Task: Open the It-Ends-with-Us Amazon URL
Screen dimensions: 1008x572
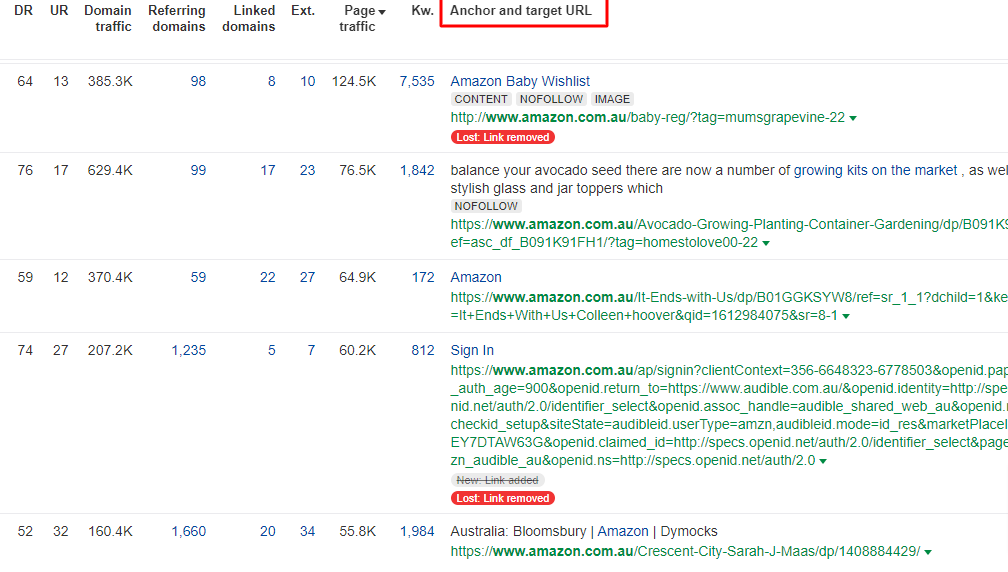Action: tap(729, 307)
